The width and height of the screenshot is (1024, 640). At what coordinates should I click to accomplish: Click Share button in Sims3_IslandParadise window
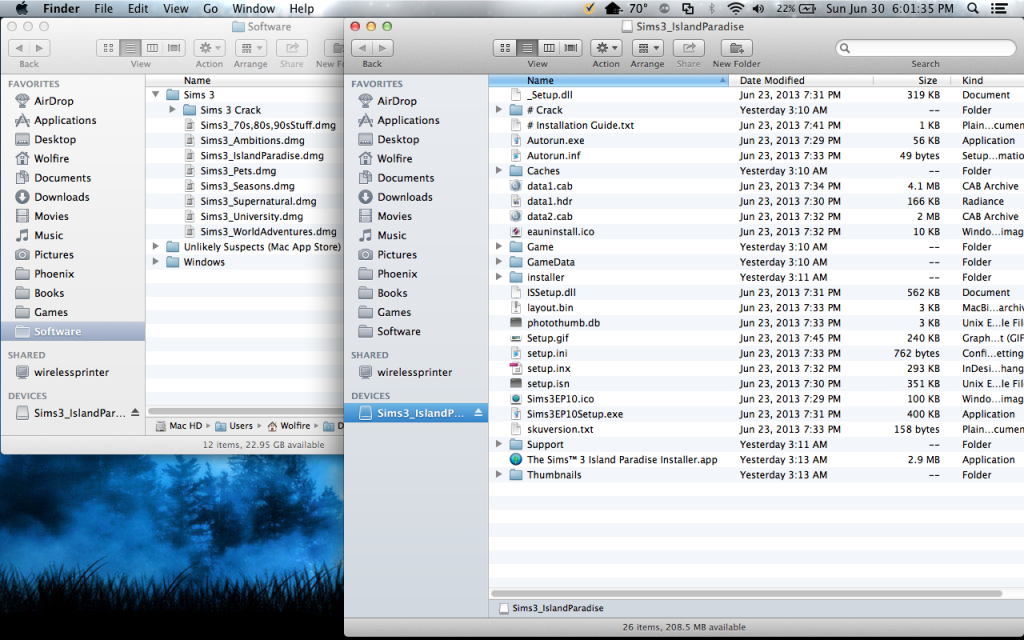[688, 48]
